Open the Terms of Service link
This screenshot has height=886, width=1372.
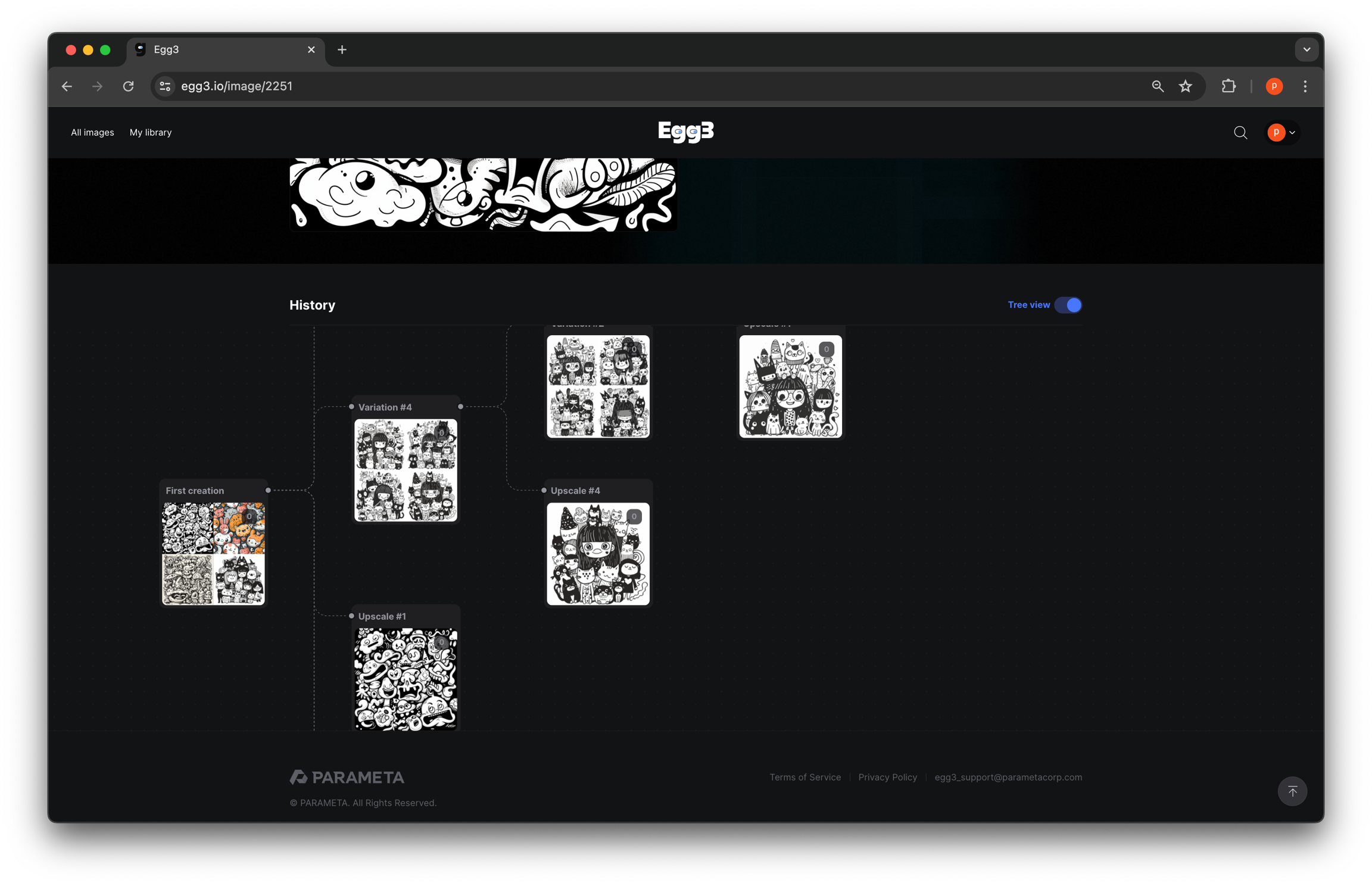pos(805,777)
